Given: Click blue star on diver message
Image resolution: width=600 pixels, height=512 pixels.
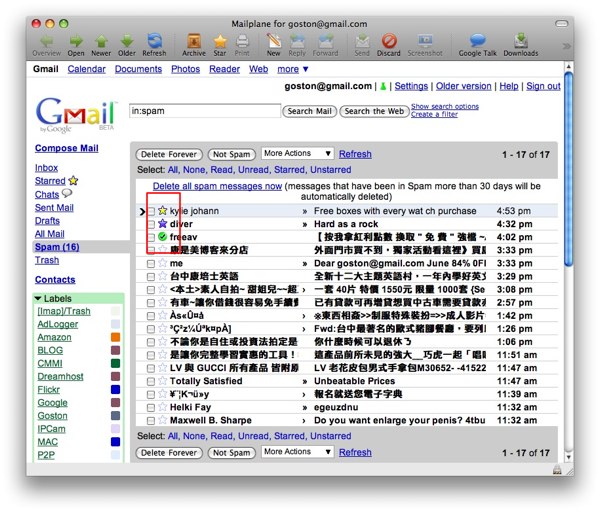Looking at the screenshot, I should (163, 223).
